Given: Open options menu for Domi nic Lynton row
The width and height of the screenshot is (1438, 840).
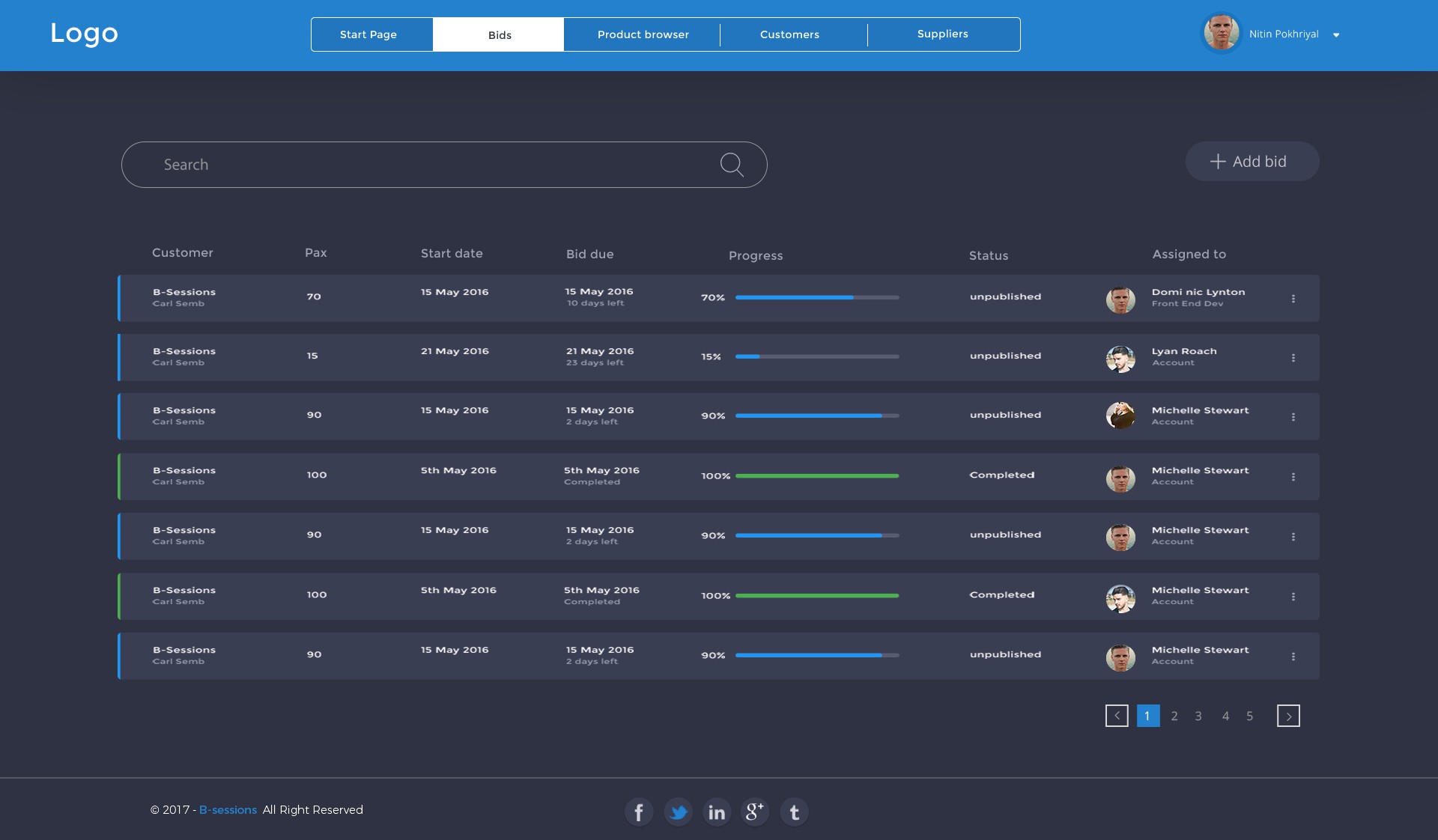Looking at the screenshot, I should point(1293,299).
